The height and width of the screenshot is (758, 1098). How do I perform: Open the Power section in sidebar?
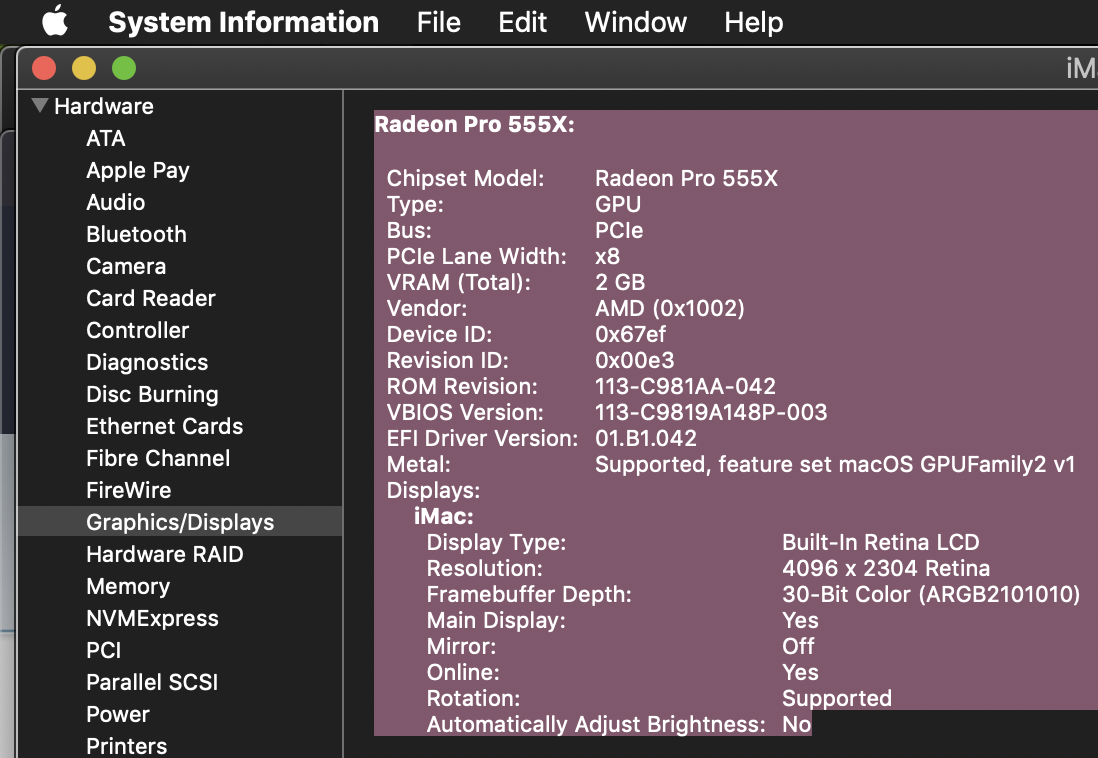coord(118,715)
